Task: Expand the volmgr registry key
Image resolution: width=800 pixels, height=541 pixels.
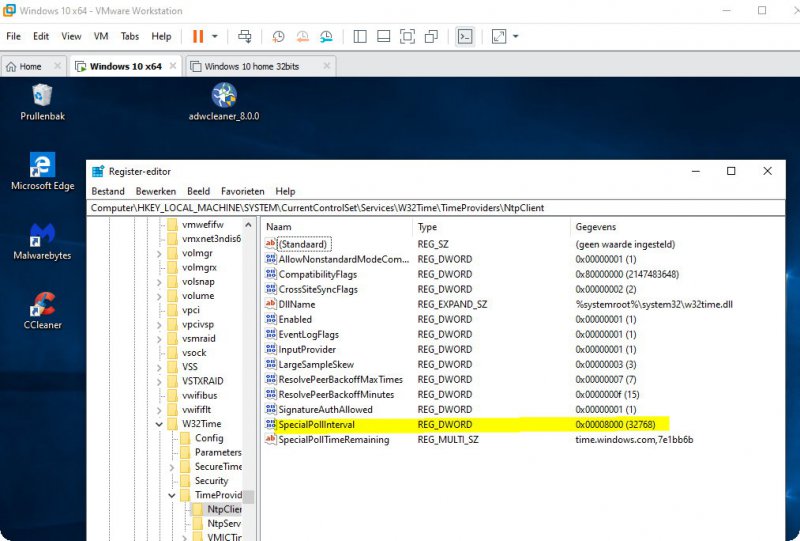Action: coord(160,254)
